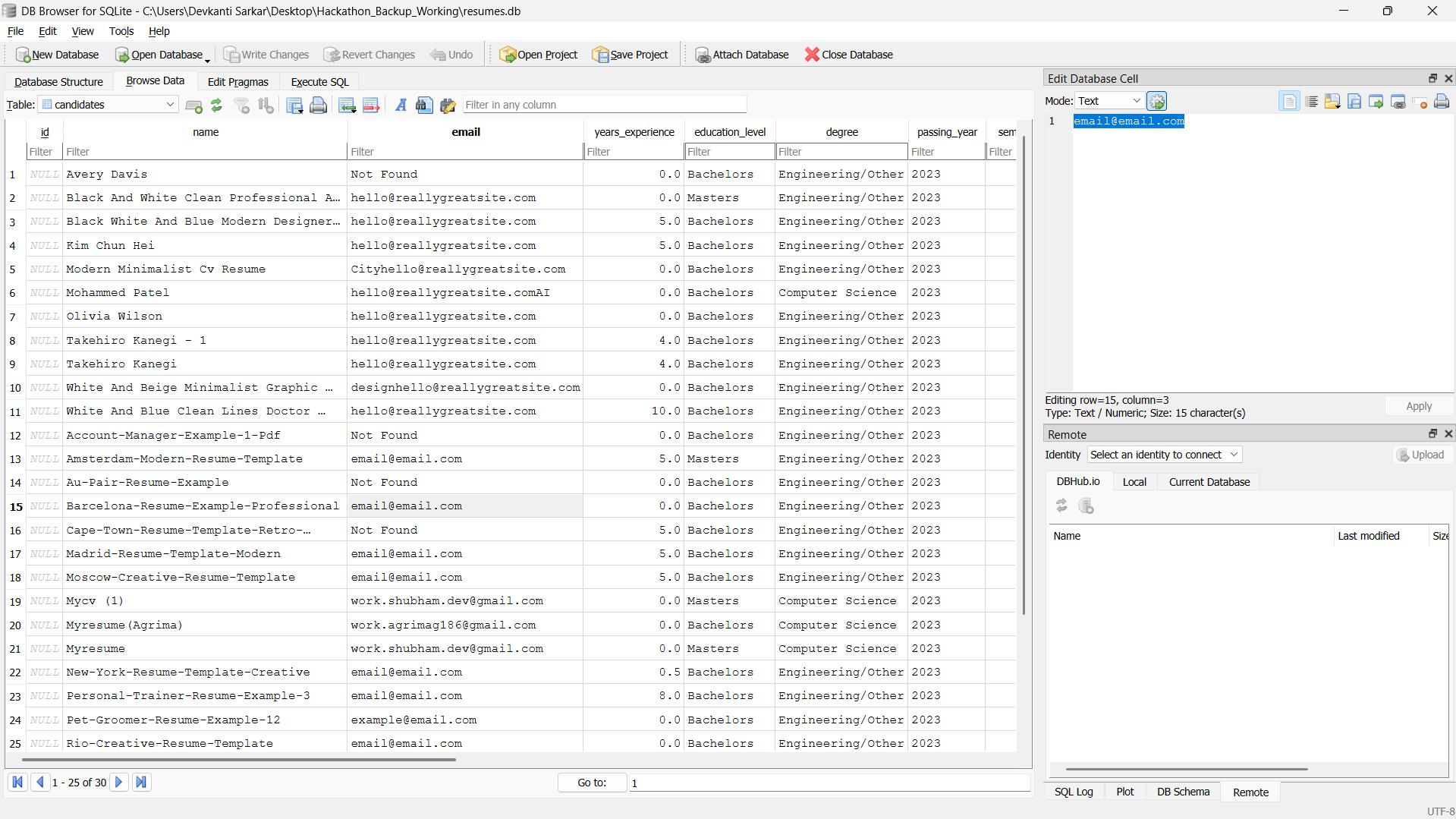Viewport: 1456px width, 819px height.
Task: Open the font formatting italic A icon
Action: click(x=401, y=106)
